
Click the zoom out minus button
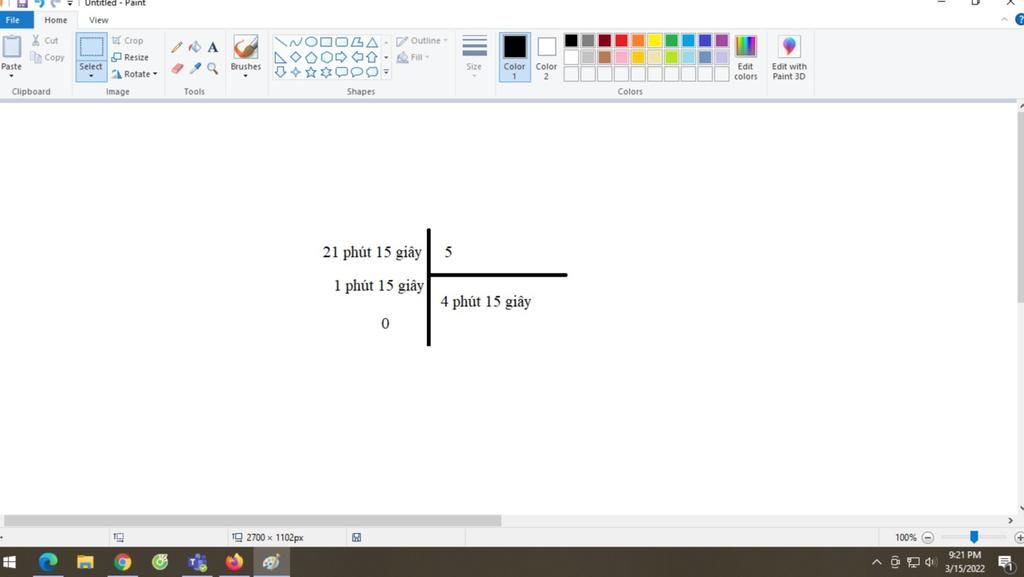click(928, 537)
